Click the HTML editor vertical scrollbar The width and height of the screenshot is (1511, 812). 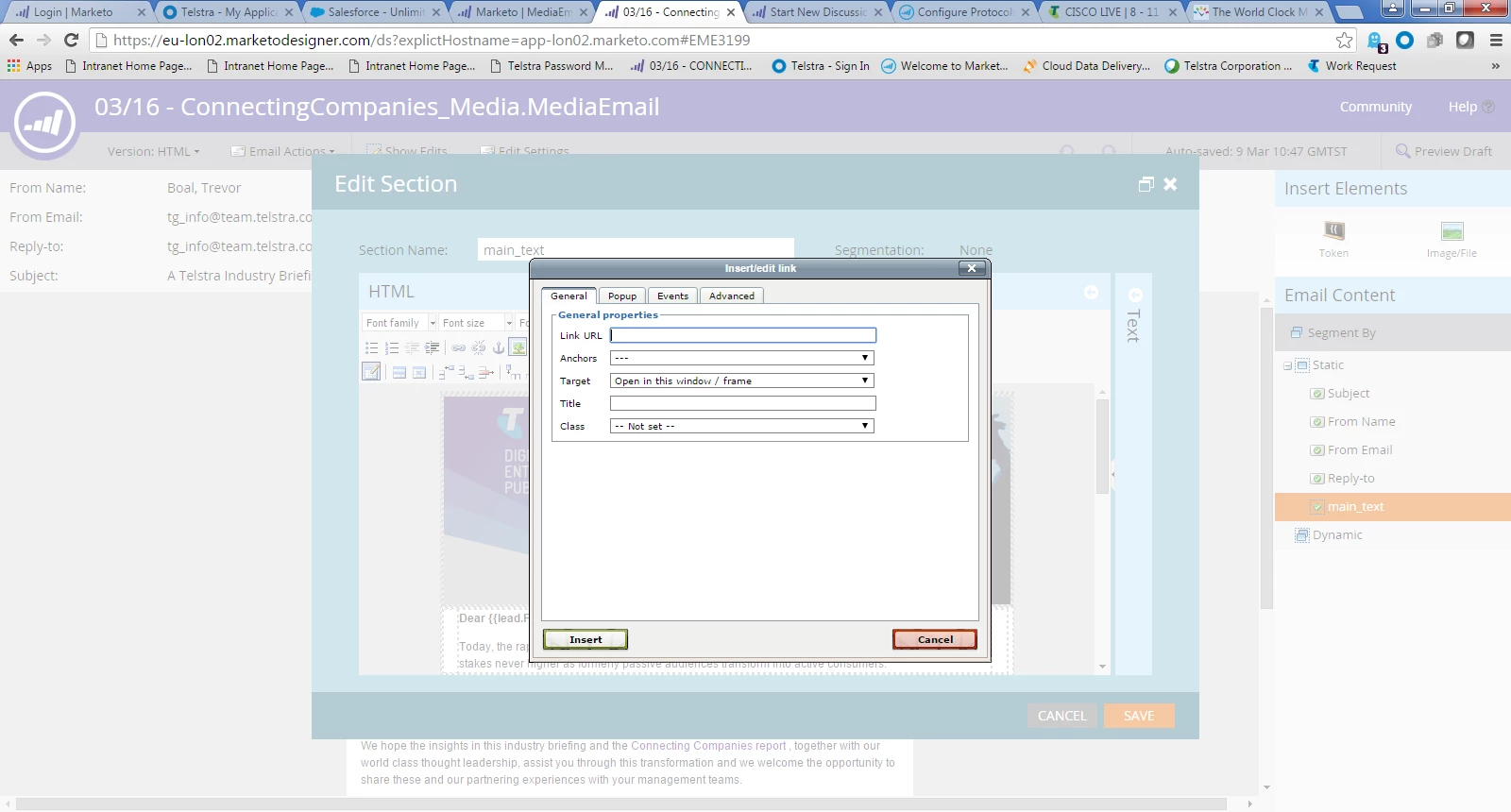click(1102, 447)
